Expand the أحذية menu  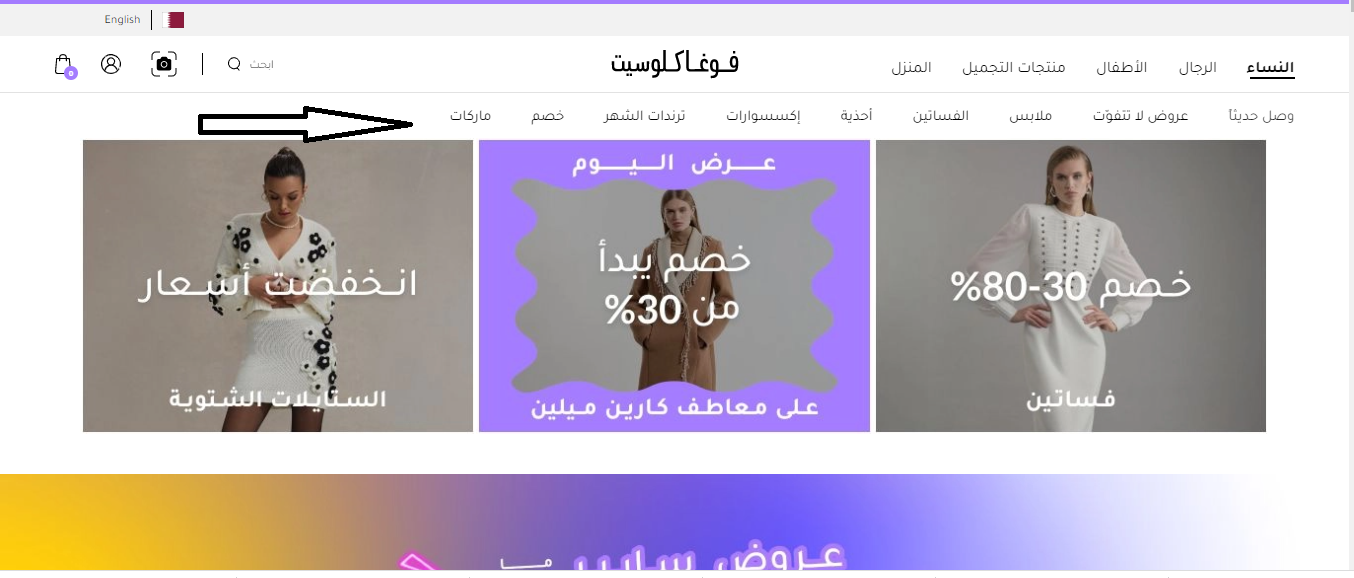coord(857,116)
